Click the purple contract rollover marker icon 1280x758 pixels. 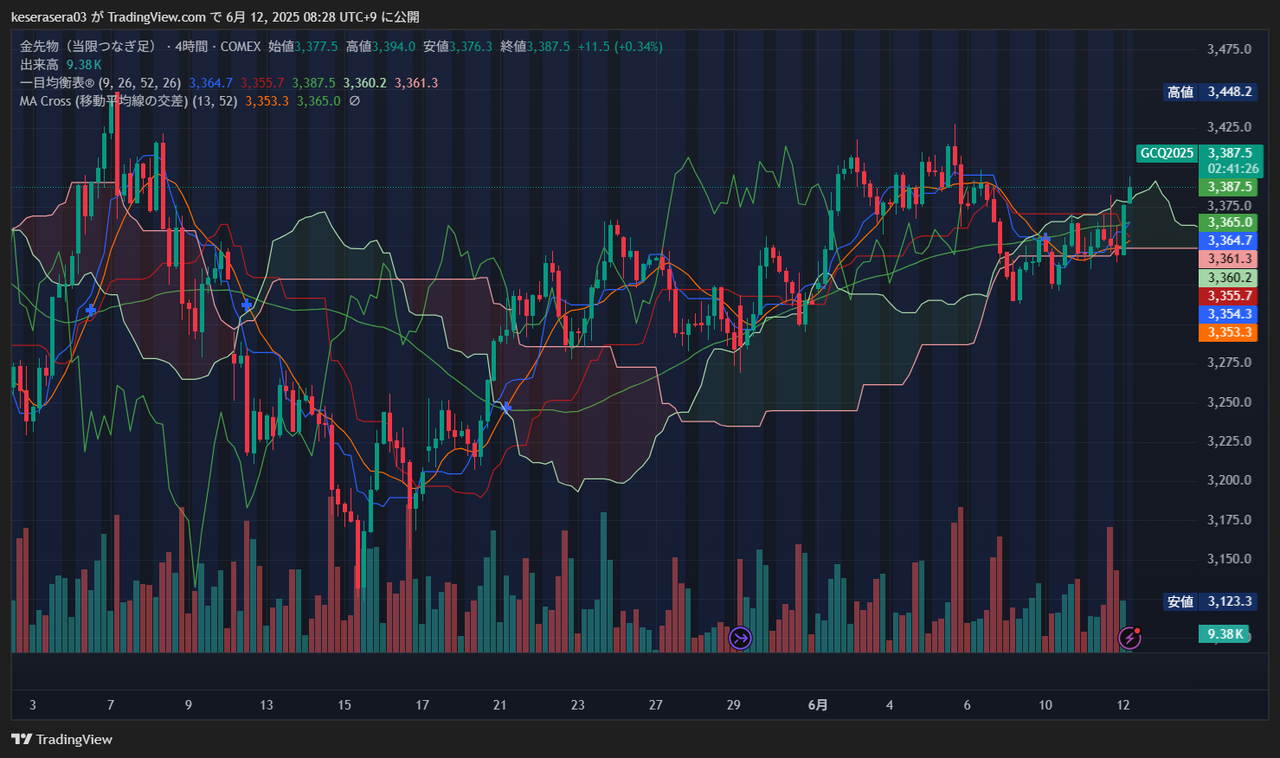coord(740,638)
